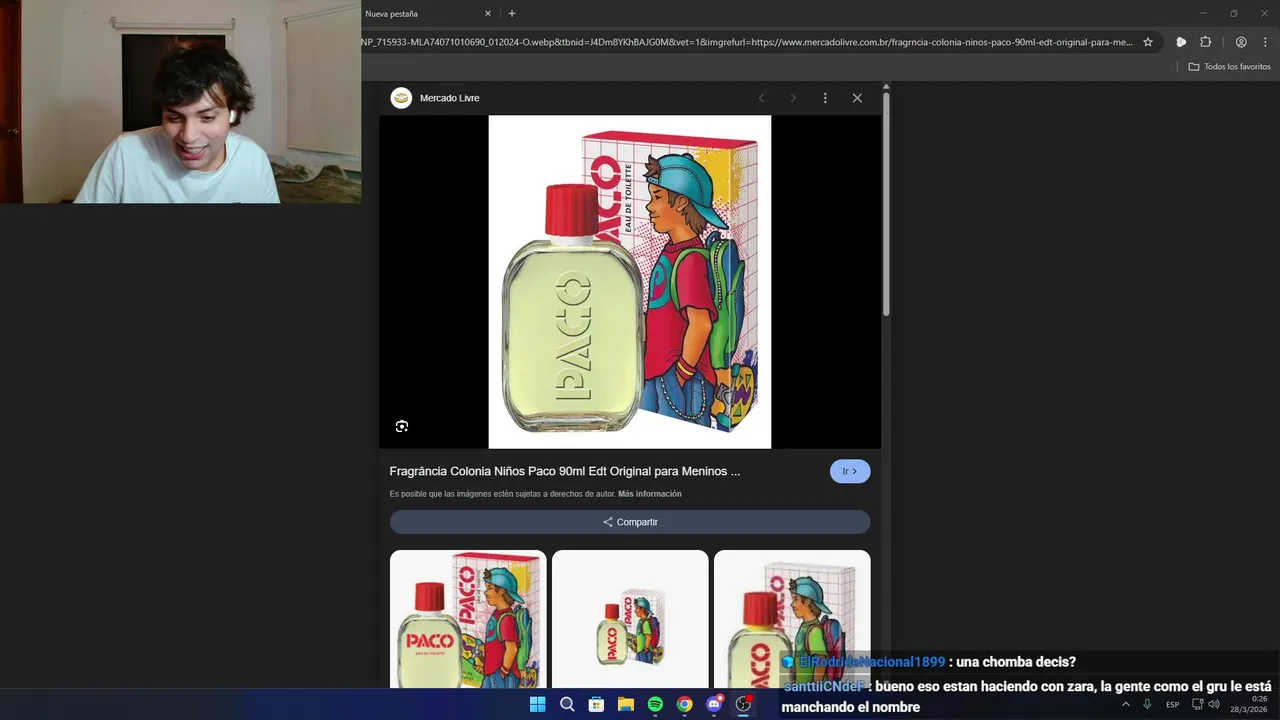Click the Ir button to visit the page

[x=850, y=471]
